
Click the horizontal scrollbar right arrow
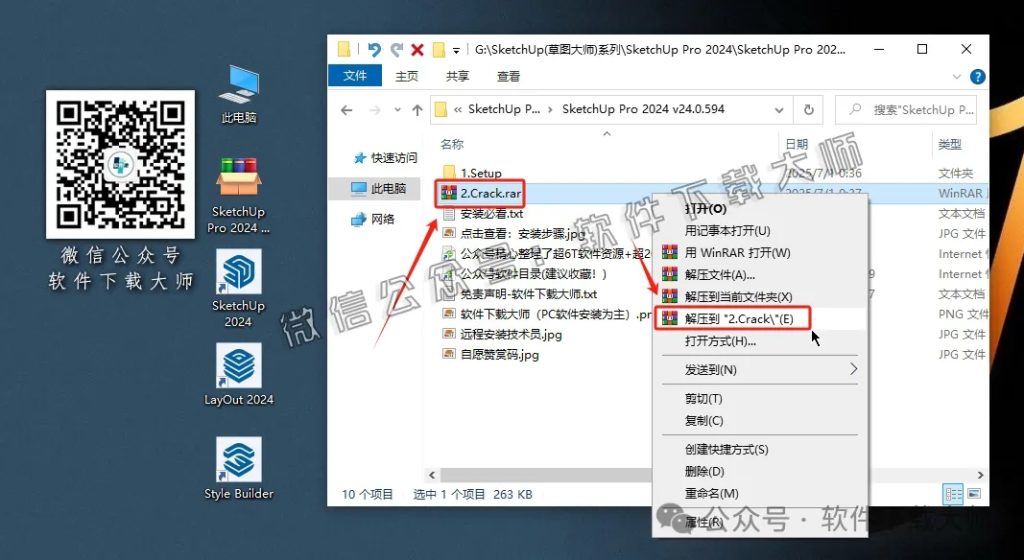[x=980, y=475]
